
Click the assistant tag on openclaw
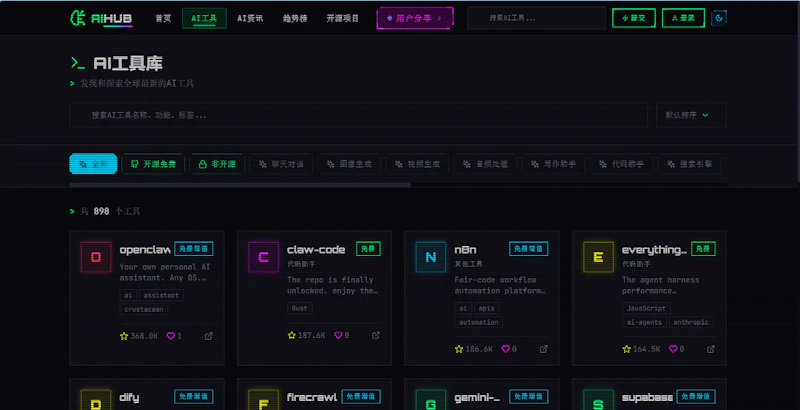[x=161, y=295]
